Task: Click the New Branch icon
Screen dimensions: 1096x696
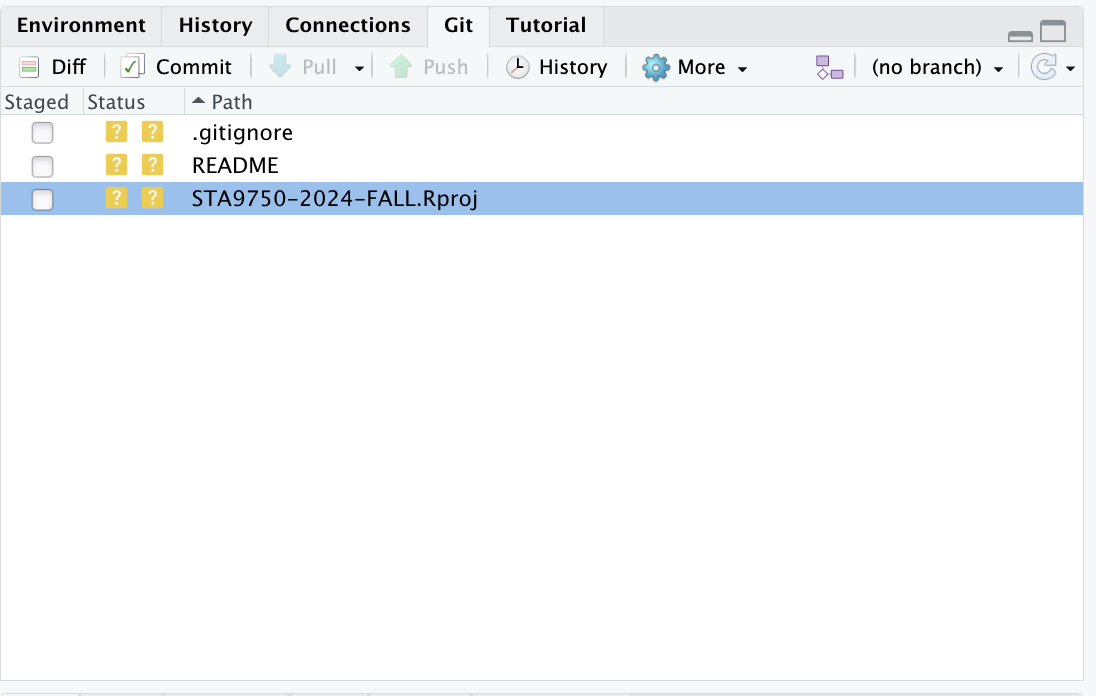Action: point(829,67)
